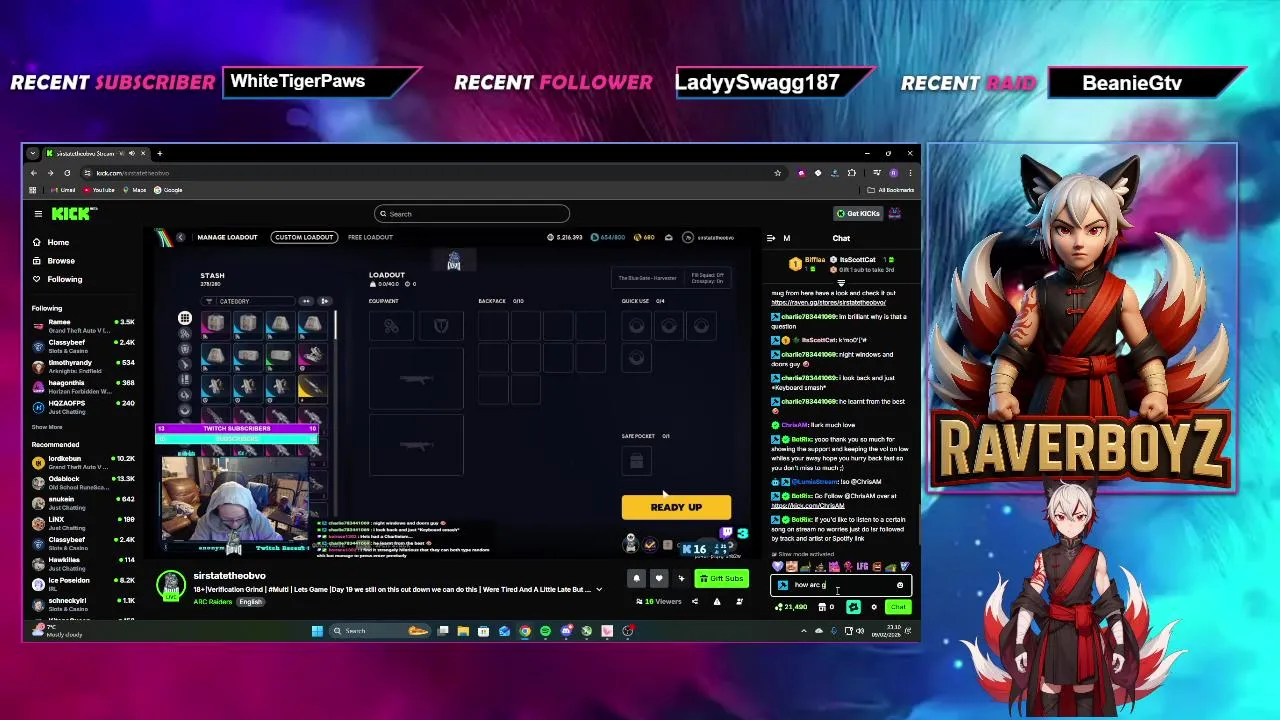The height and width of the screenshot is (720, 1280).
Task: Click the Kick logo
Action: tap(71, 214)
